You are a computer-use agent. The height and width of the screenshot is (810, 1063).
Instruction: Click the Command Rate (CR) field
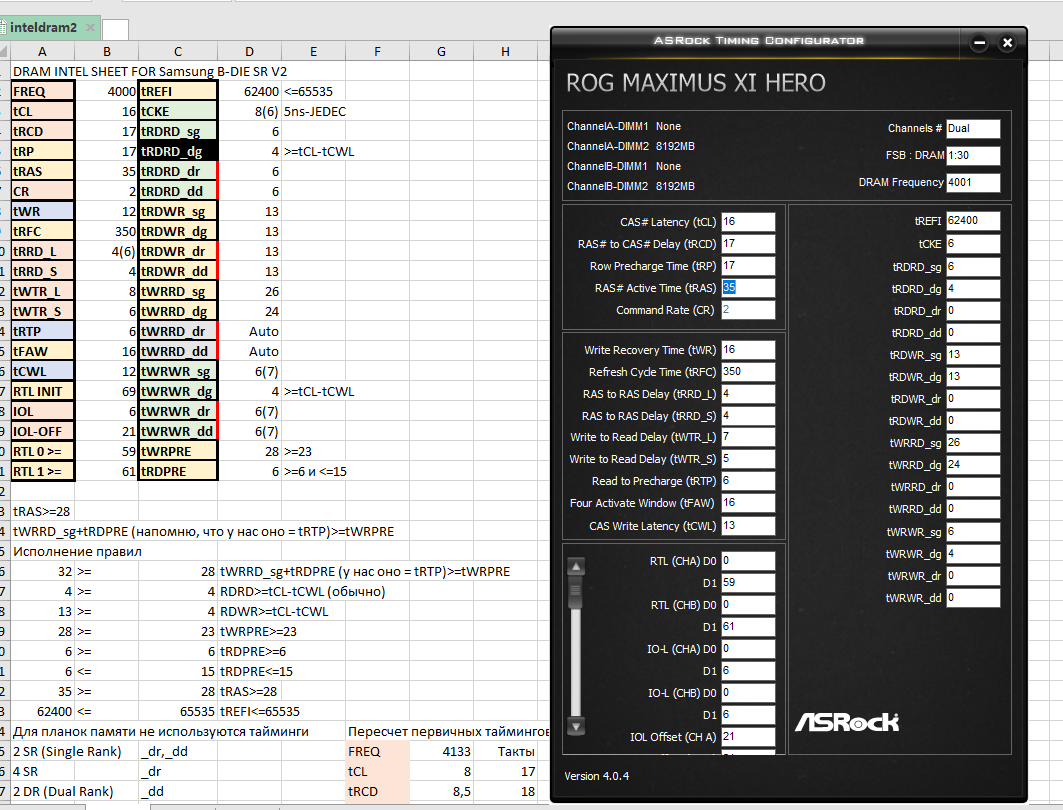[x=748, y=310]
